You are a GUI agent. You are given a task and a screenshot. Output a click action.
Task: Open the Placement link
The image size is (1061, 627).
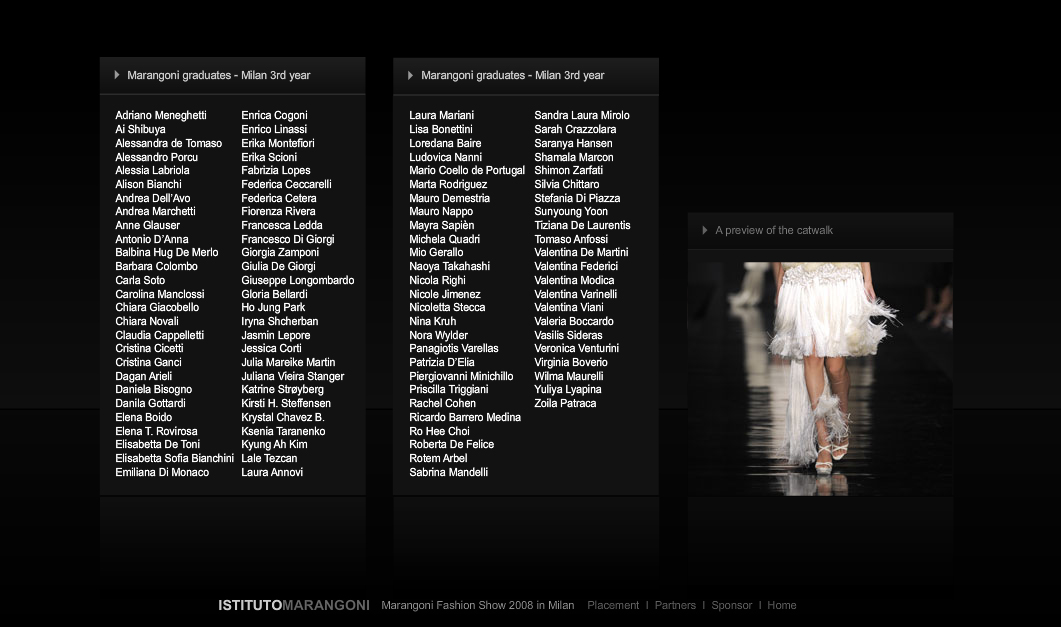click(613, 605)
